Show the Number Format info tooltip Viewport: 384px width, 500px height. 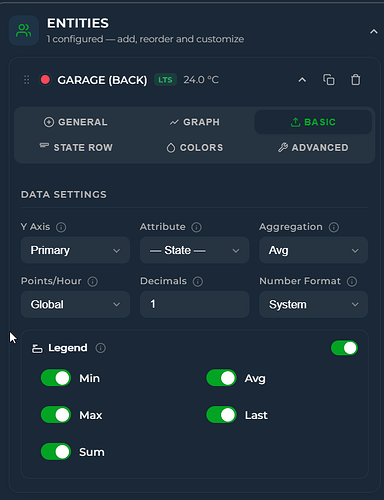352,282
